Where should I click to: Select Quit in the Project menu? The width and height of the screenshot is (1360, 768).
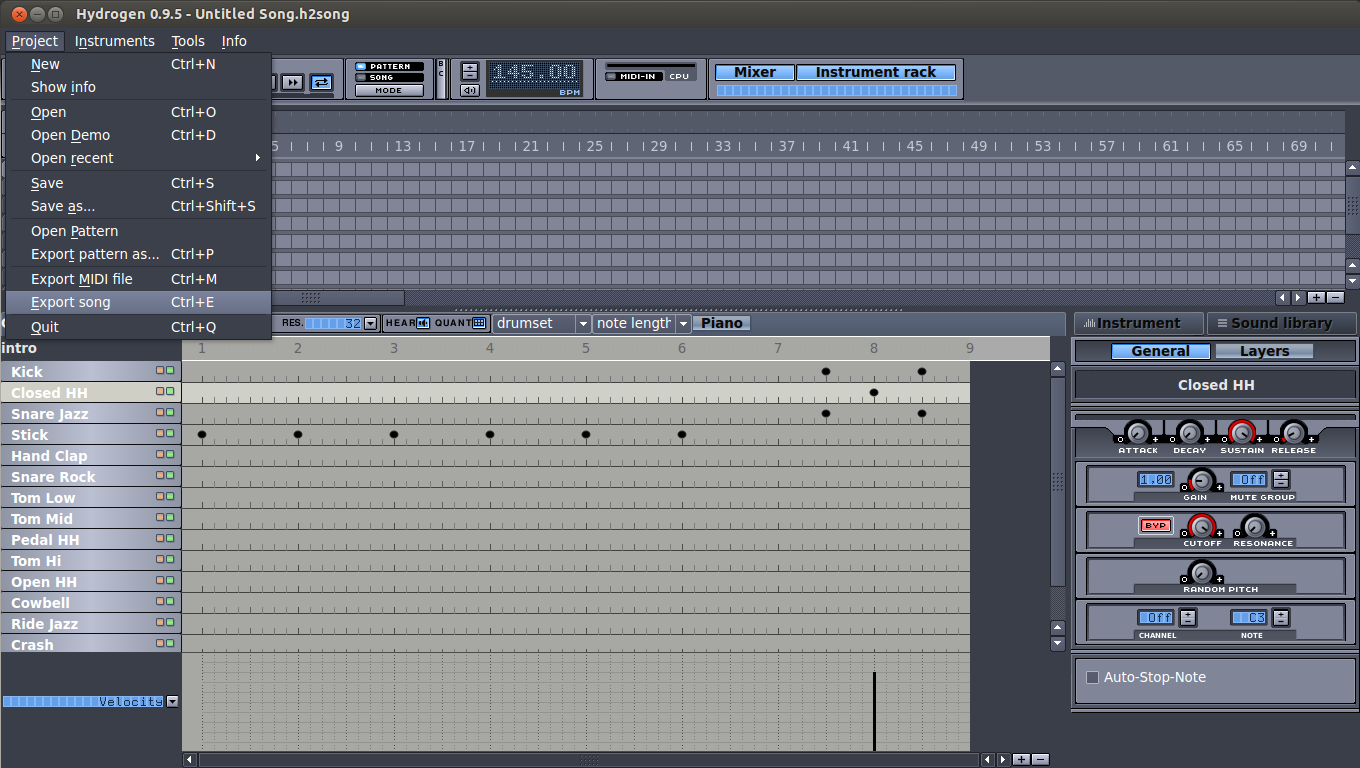[x=138, y=327]
